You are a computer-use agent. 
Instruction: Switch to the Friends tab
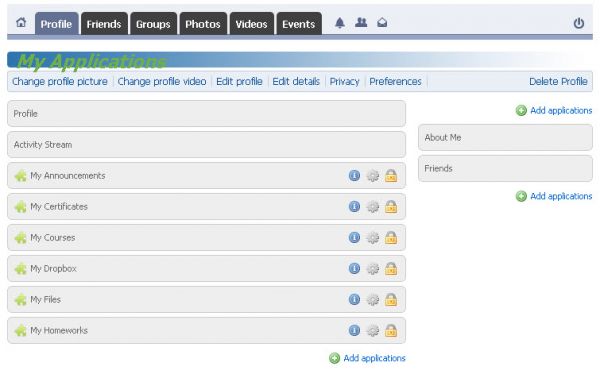104,24
